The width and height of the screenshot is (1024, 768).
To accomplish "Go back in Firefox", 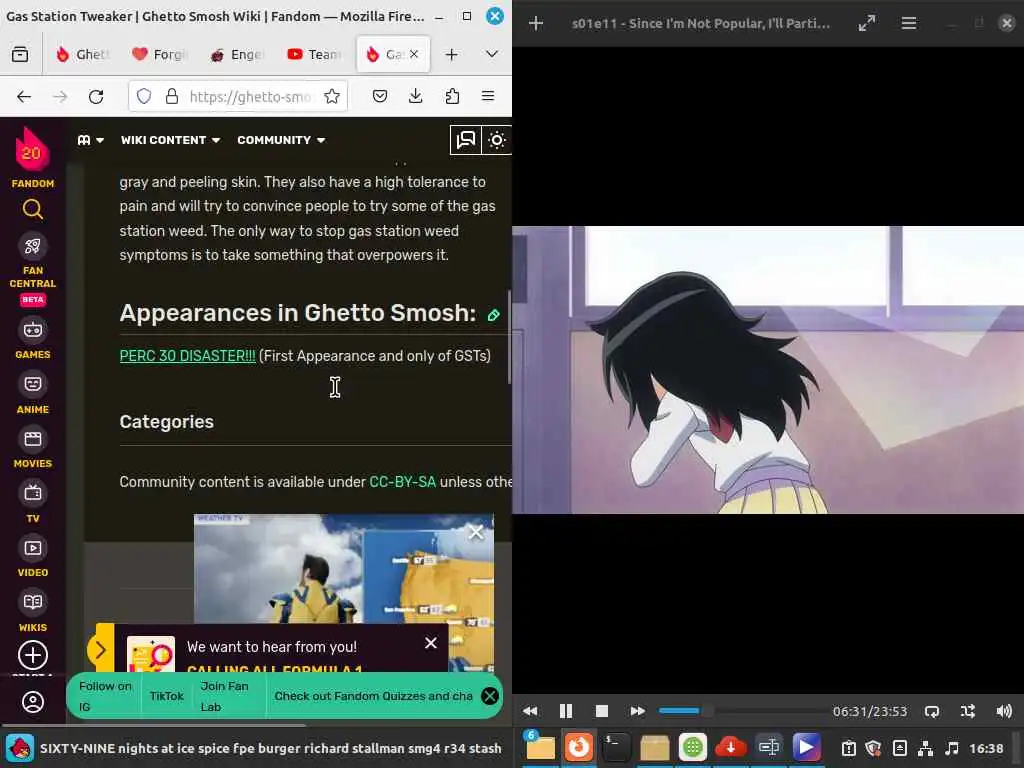I will (x=24, y=97).
